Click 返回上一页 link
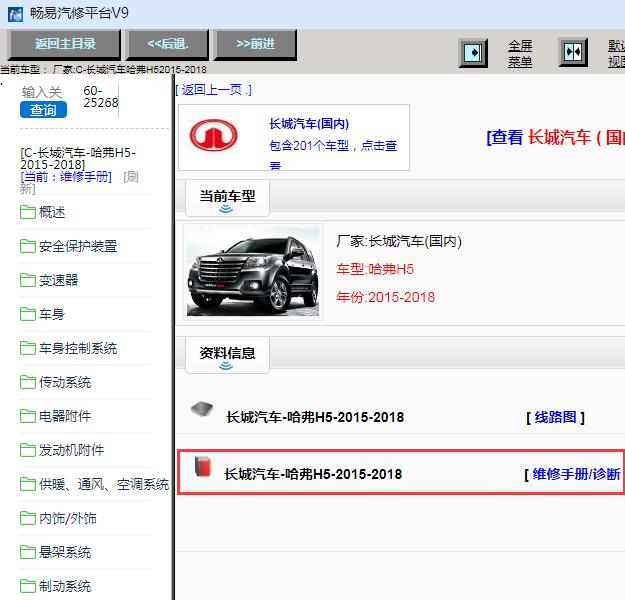The image size is (625, 600). click(214, 90)
